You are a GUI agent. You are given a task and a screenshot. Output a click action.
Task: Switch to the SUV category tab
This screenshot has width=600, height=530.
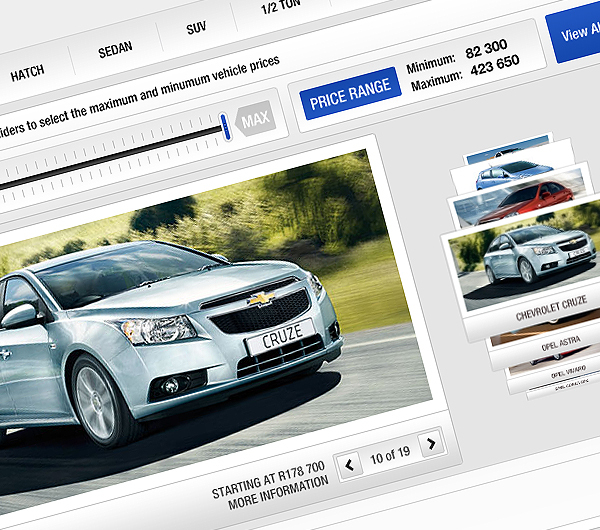click(x=196, y=28)
